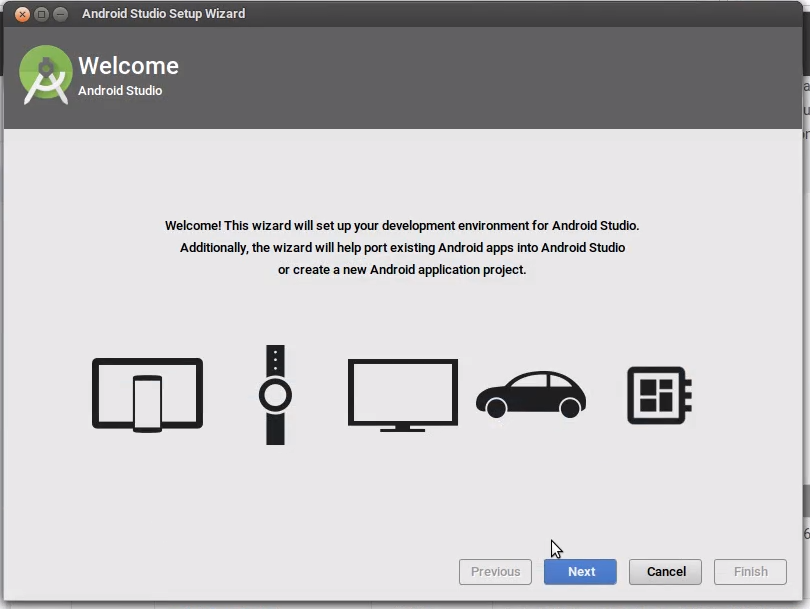The image size is (810, 609).
Task: Select the Android TV screen icon
Action: tap(402, 393)
